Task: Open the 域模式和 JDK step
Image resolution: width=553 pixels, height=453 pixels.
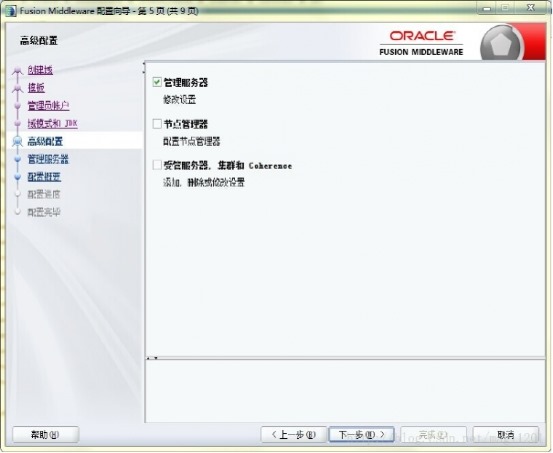Action: tap(53, 123)
